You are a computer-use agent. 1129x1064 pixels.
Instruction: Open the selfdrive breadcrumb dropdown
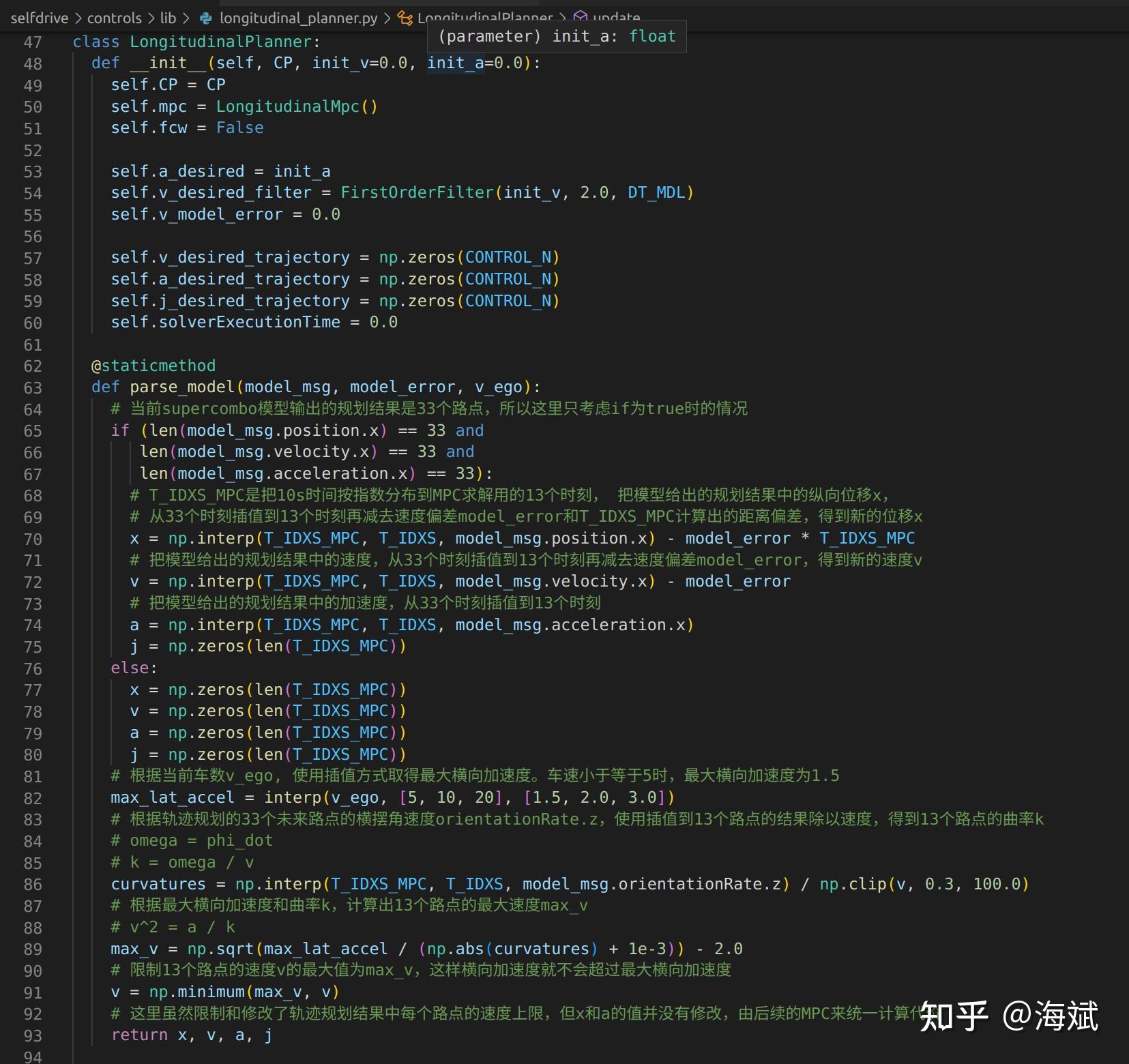[x=39, y=18]
